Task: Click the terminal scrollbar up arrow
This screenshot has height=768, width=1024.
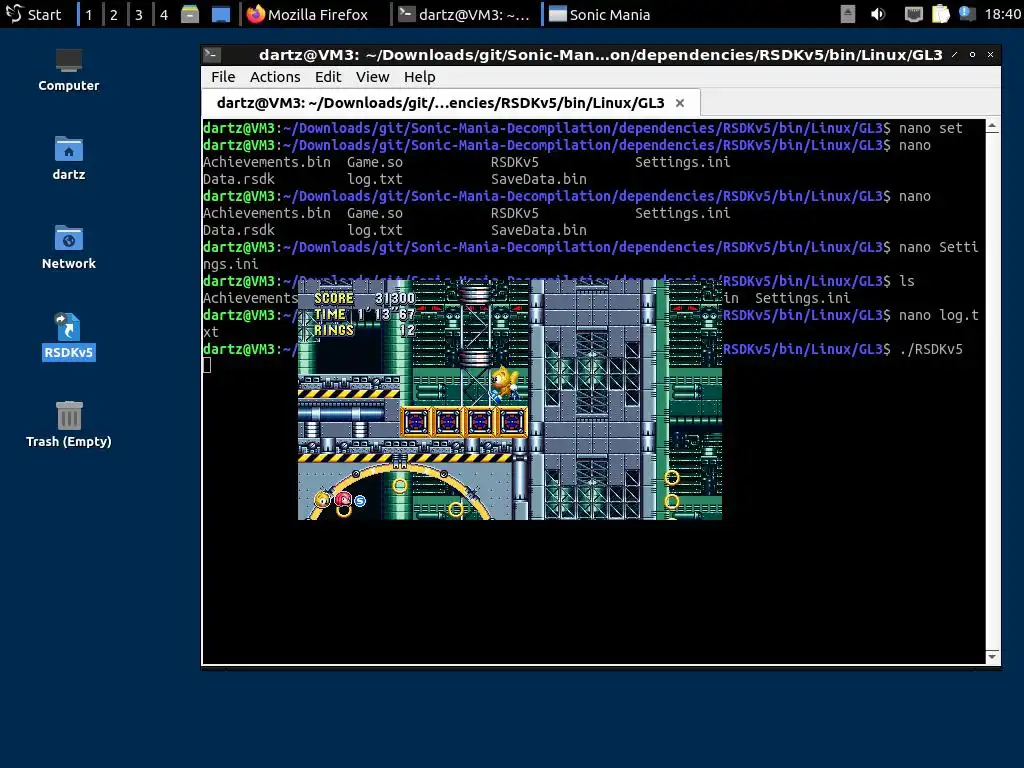Action: (x=993, y=125)
